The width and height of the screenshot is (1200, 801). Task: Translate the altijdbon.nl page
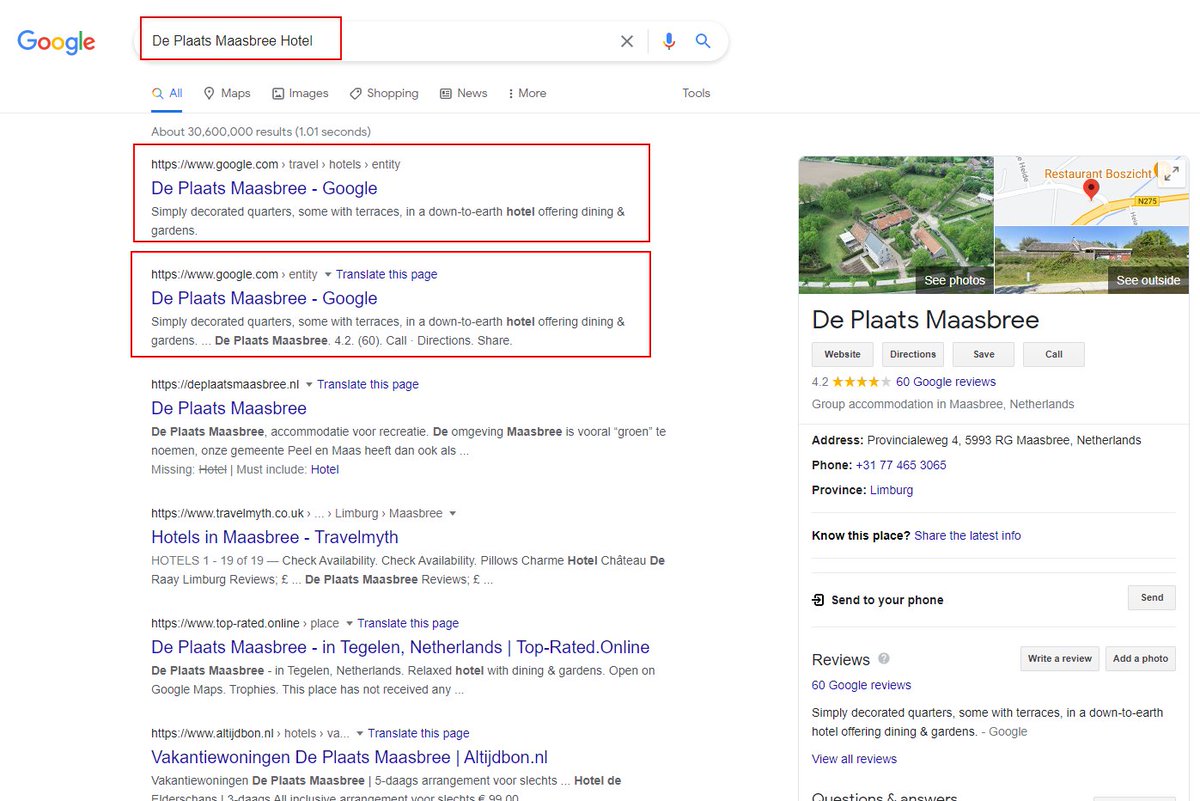coord(418,733)
